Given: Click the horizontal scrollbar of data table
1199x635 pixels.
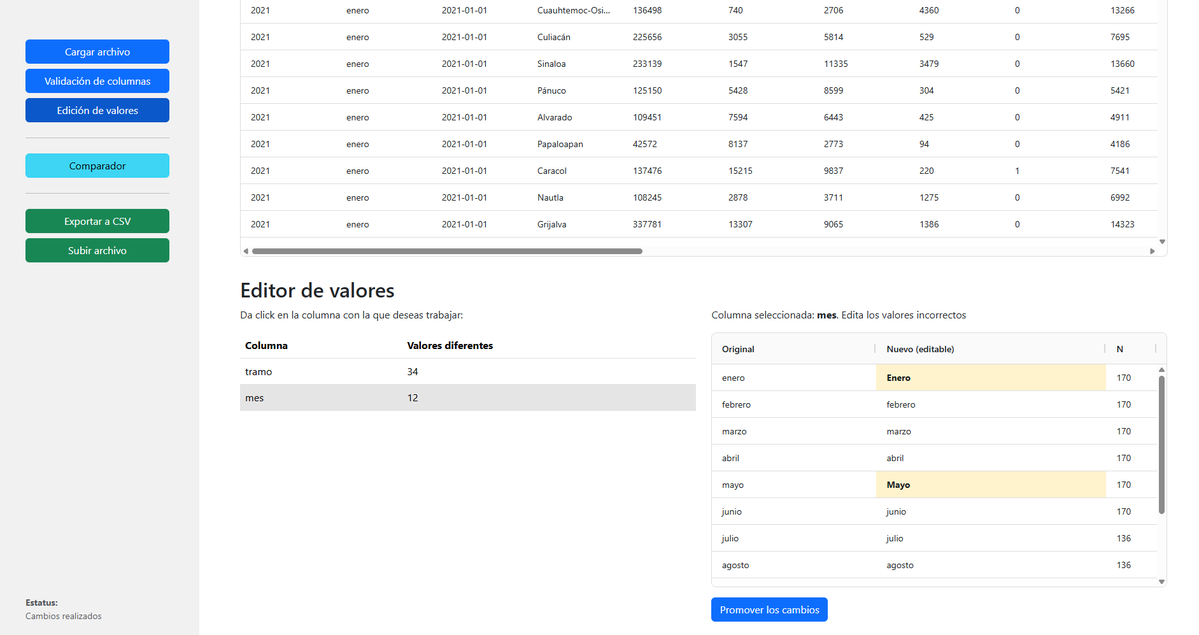Looking at the screenshot, I should coord(447,251).
